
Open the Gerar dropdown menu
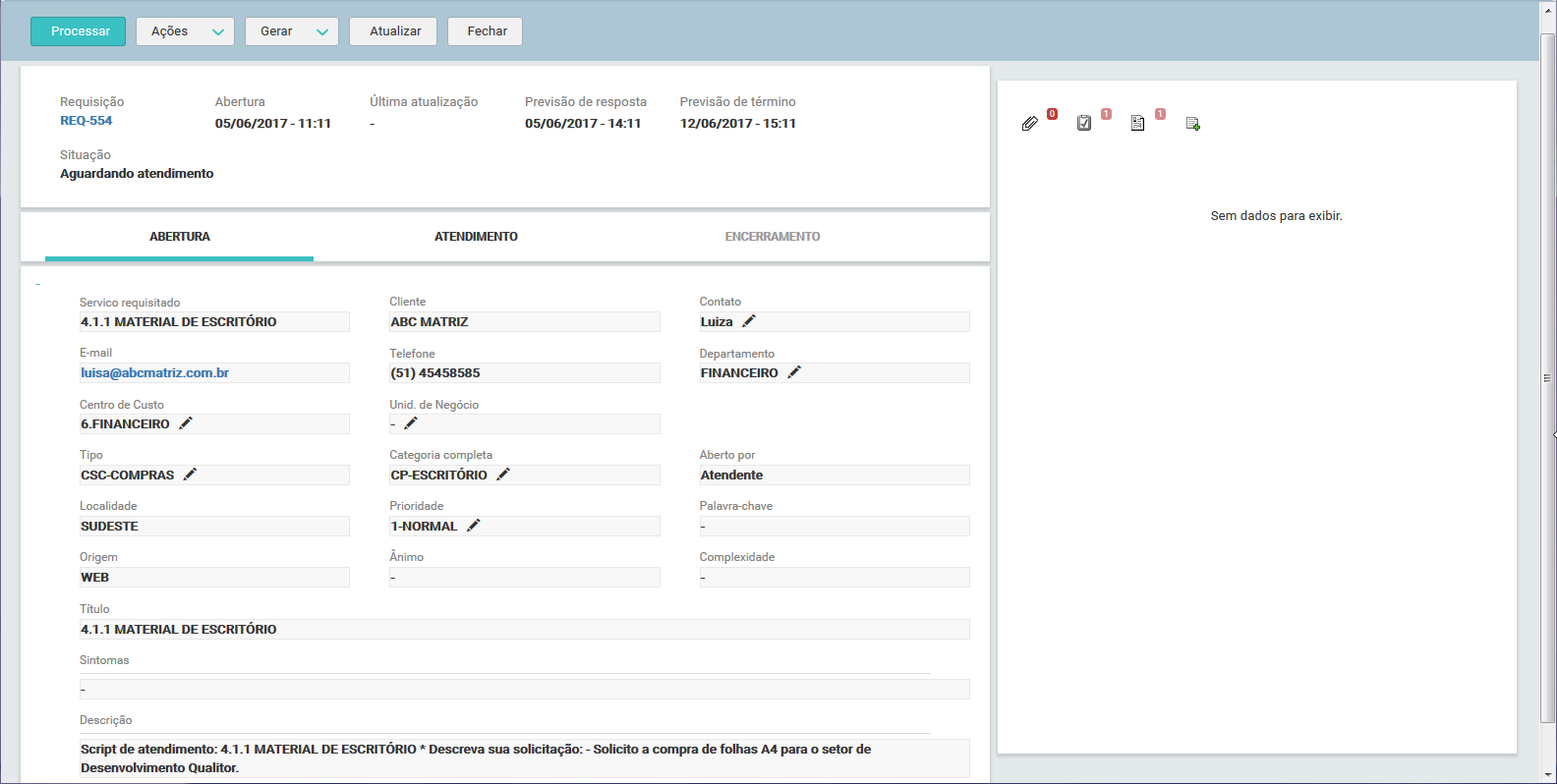click(291, 31)
